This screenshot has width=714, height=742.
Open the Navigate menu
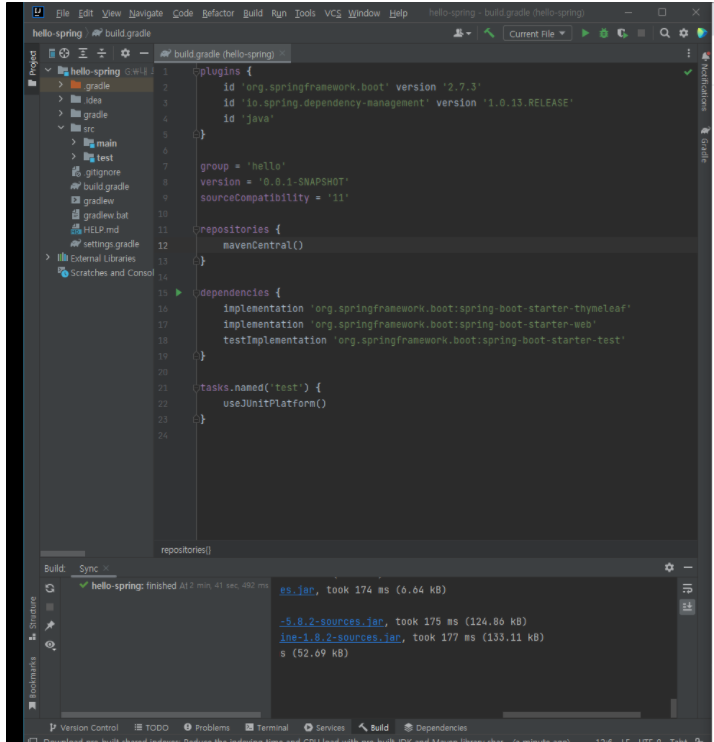pyautogui.click(x=146, y=13)
